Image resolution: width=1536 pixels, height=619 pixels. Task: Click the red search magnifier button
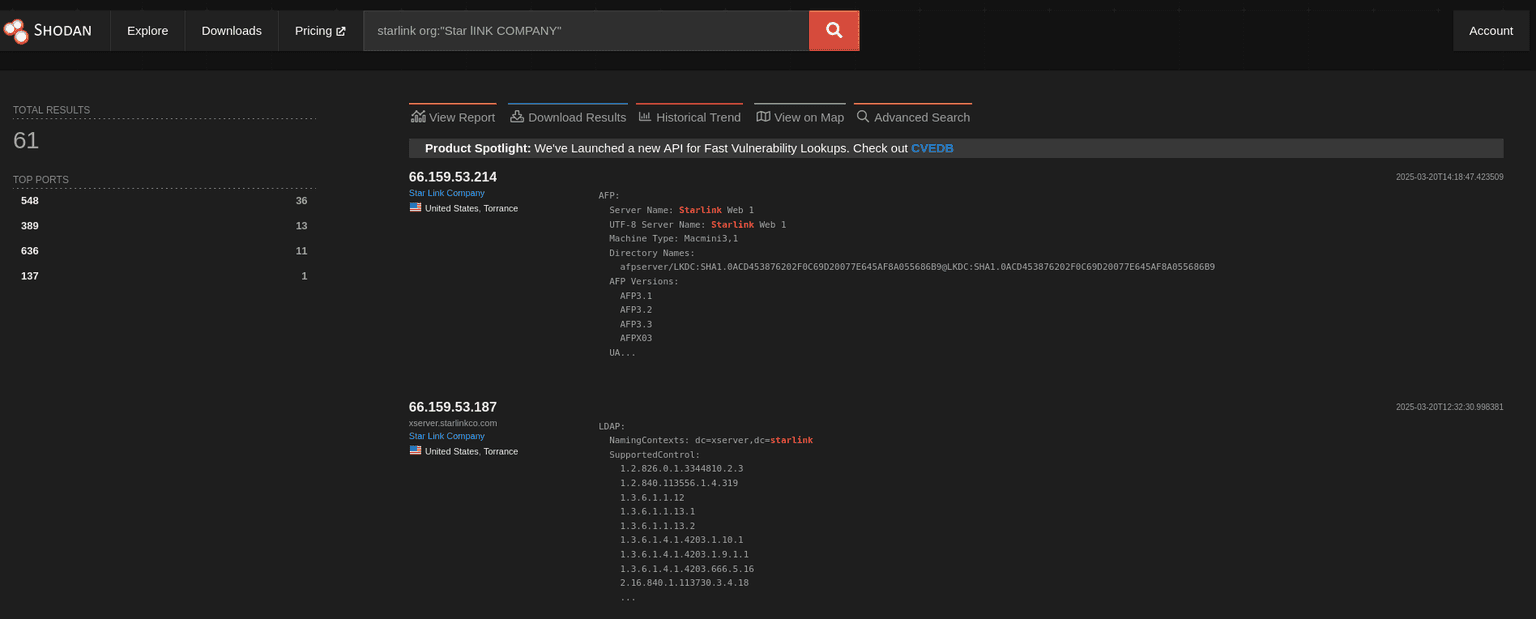834,31
